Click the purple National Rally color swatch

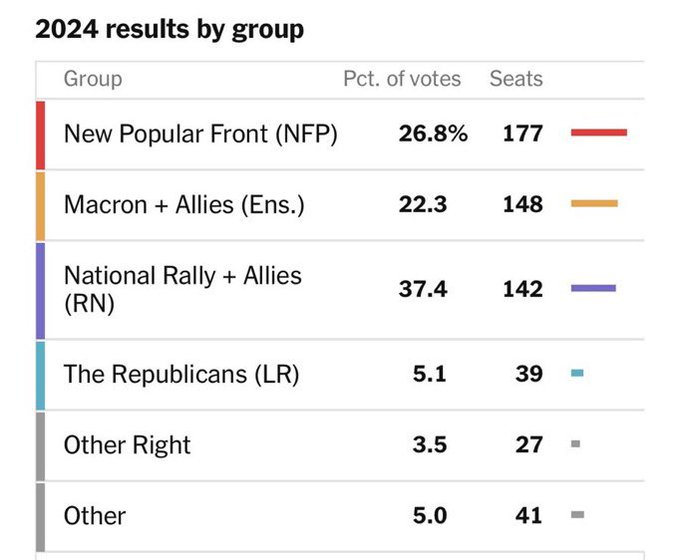(x=40, y=290)
